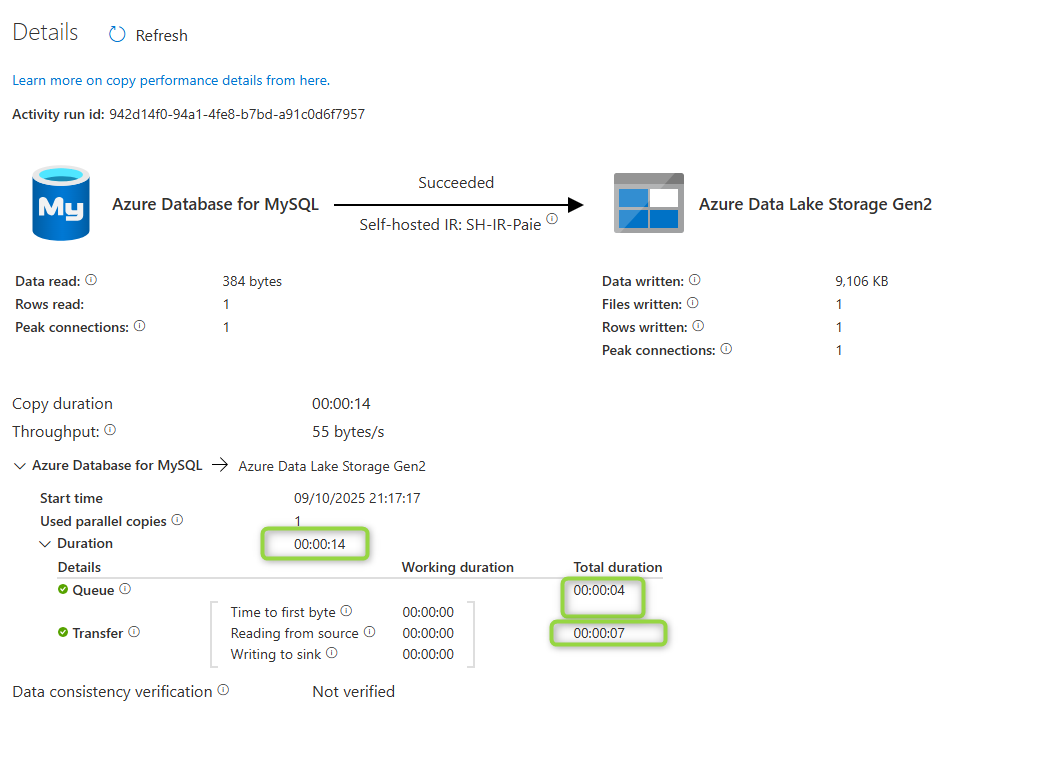Click info icon beside Time to first byte
Image resolution: width=1051 pixels, height=769 pixels.
pyautogui.click(x=346, y=611)
